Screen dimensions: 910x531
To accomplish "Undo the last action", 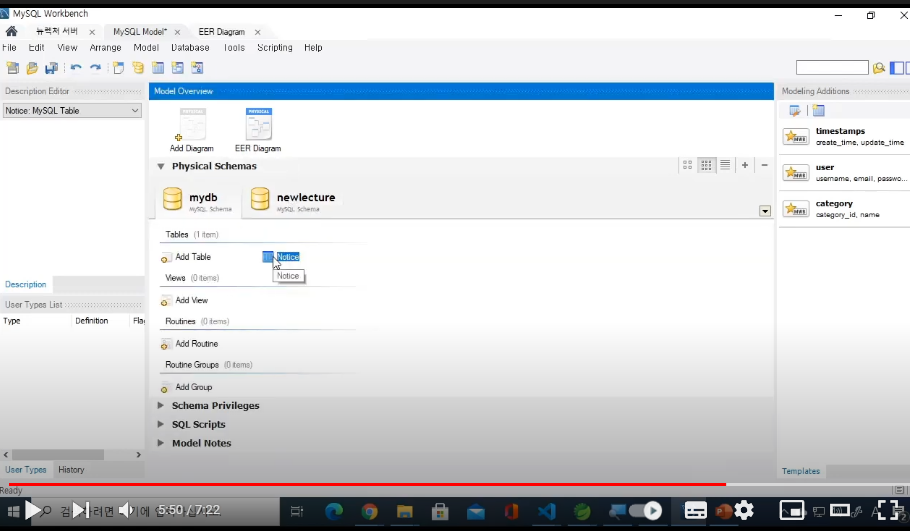I will point(76,68).
